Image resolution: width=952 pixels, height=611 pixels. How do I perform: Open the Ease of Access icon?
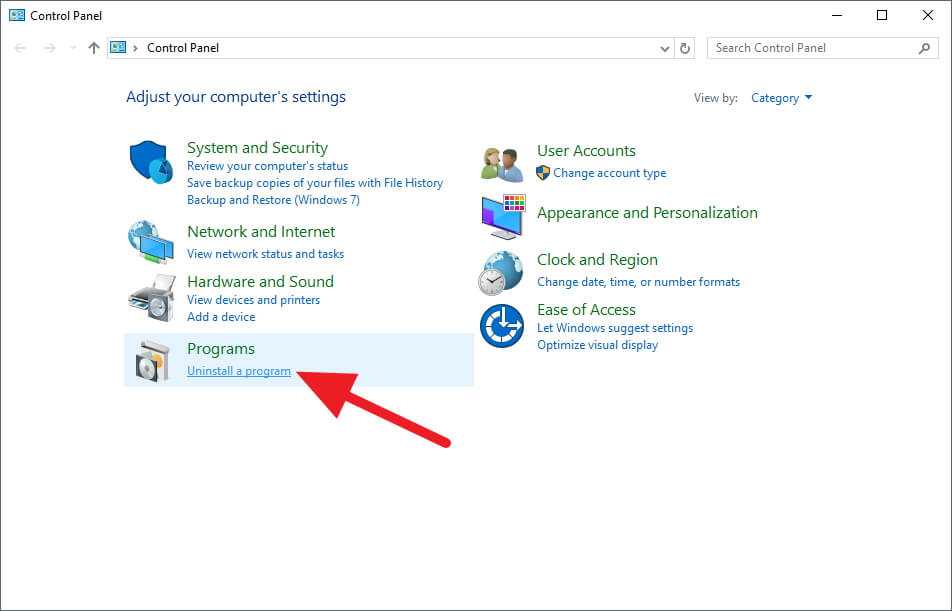(501, 327)
